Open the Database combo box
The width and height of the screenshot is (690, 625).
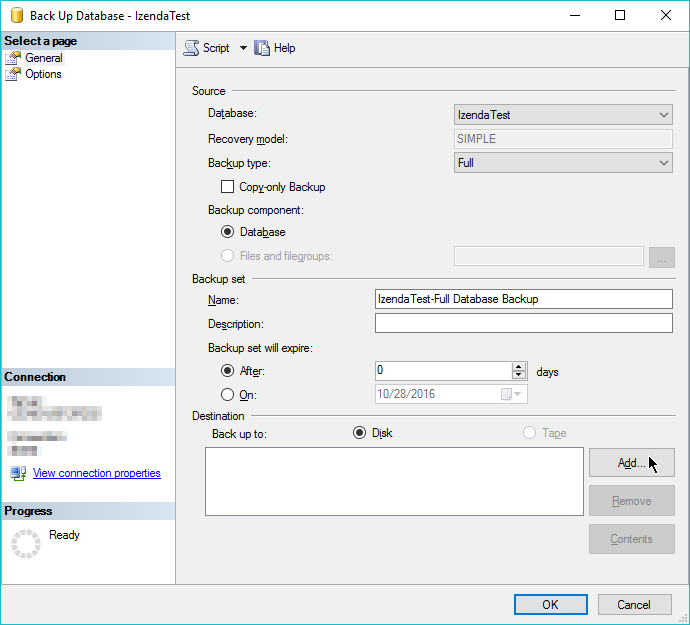point(563,115)
